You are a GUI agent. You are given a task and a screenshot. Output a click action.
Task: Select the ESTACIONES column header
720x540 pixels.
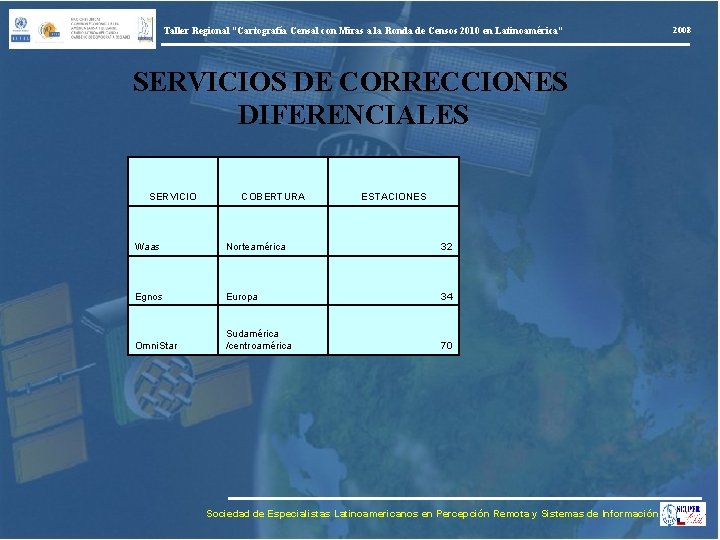(x=394, y=182)
